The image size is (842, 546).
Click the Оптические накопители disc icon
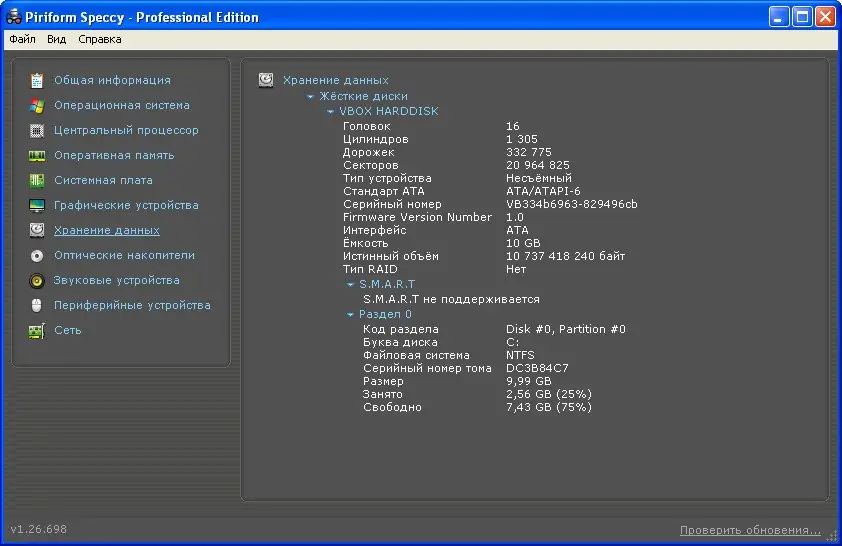click(37, 256)
